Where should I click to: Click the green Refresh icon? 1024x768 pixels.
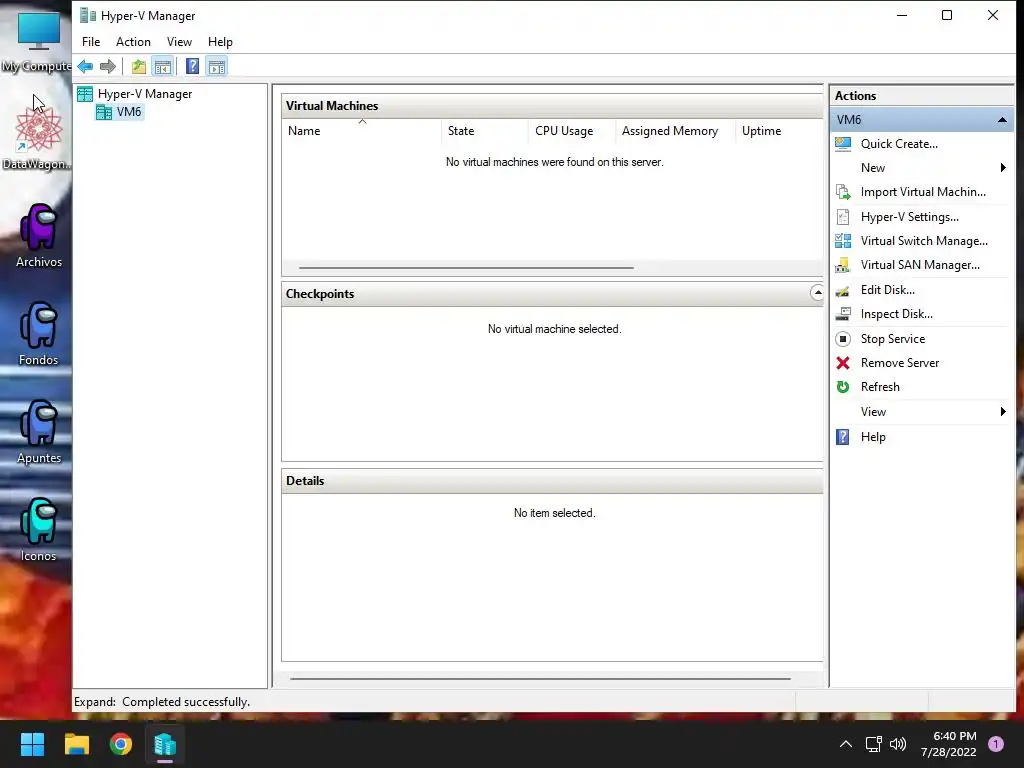coord(843,387)
